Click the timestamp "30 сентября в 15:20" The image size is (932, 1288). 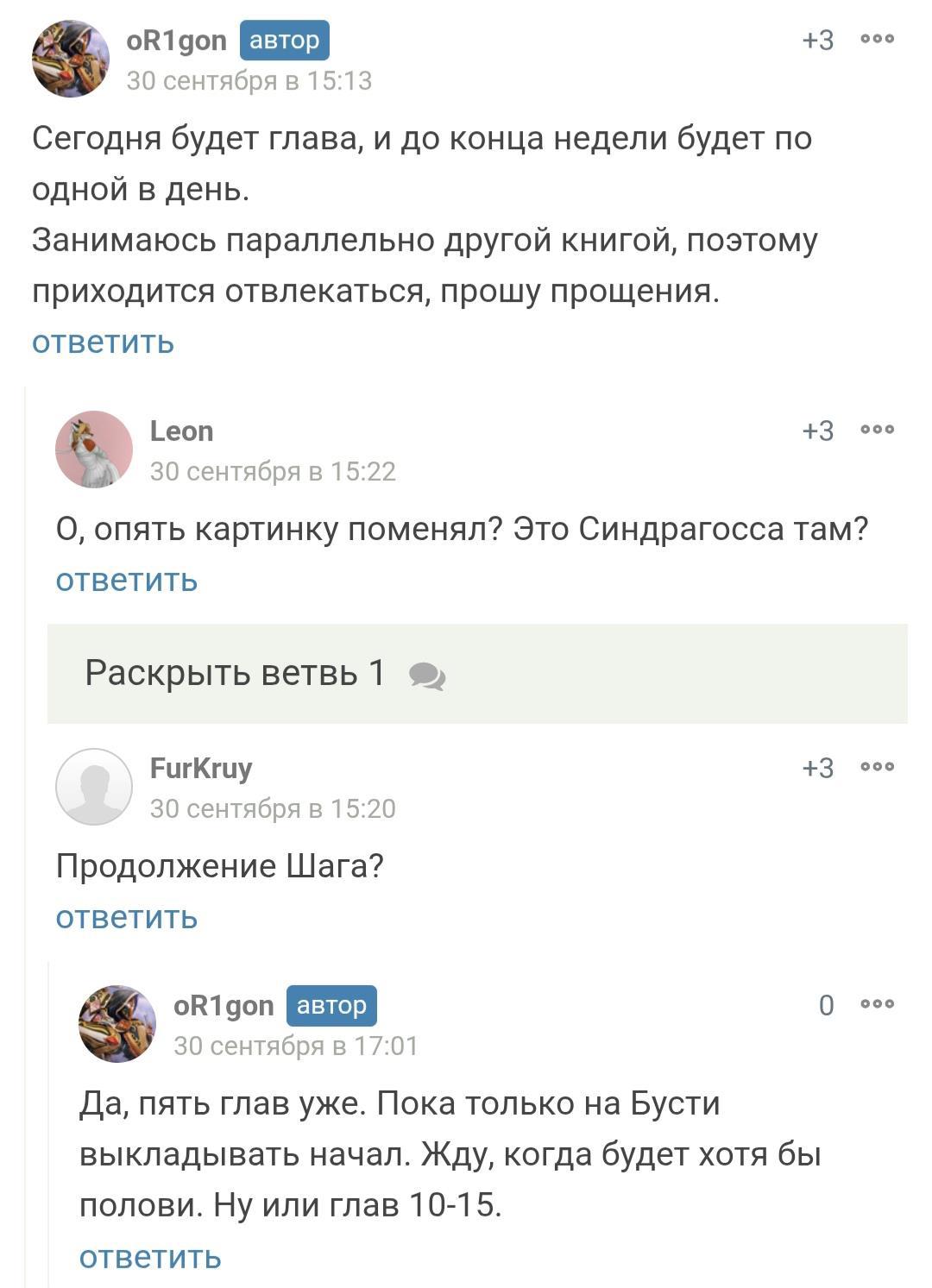(x=273, y=808)
